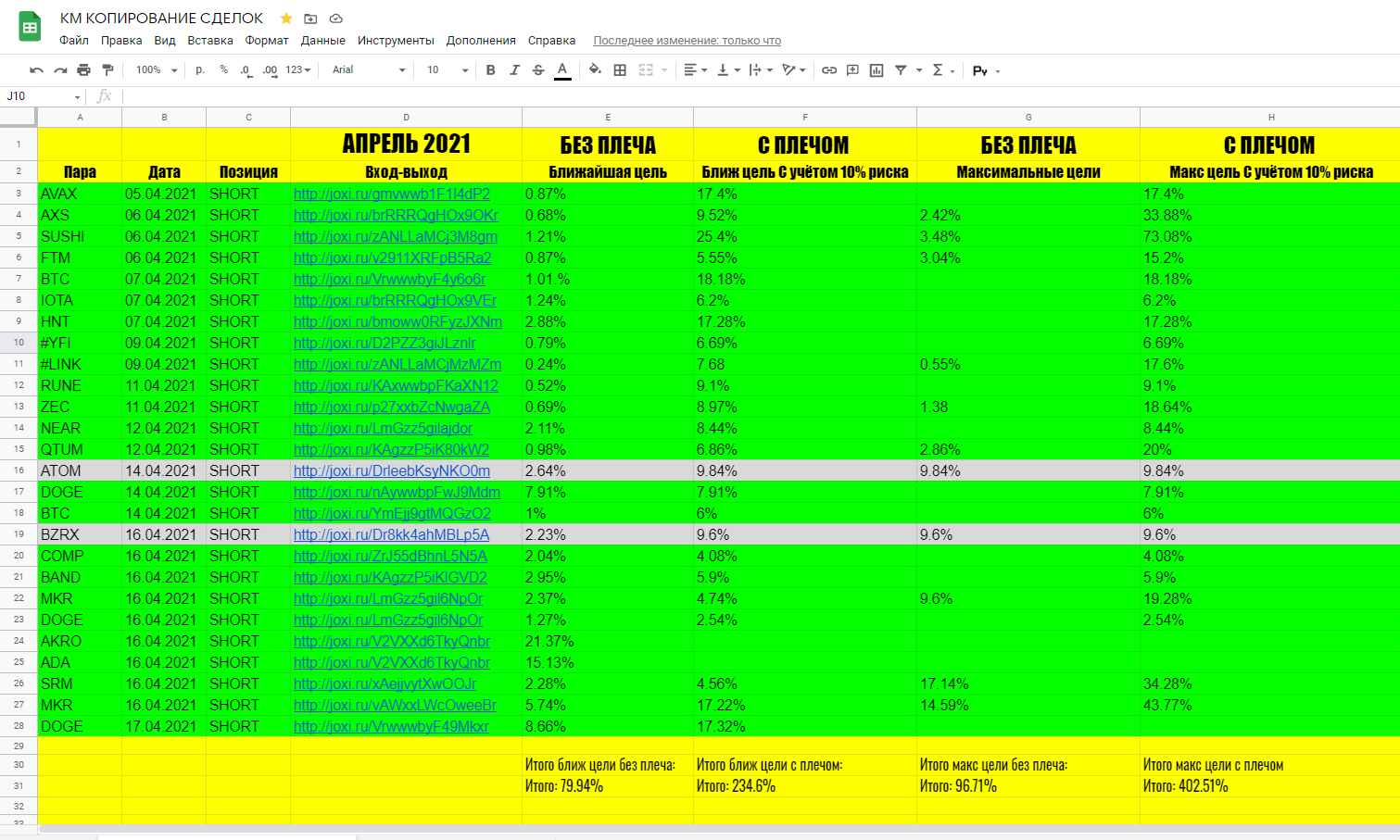Click the formula bar input

coord(760,96)
